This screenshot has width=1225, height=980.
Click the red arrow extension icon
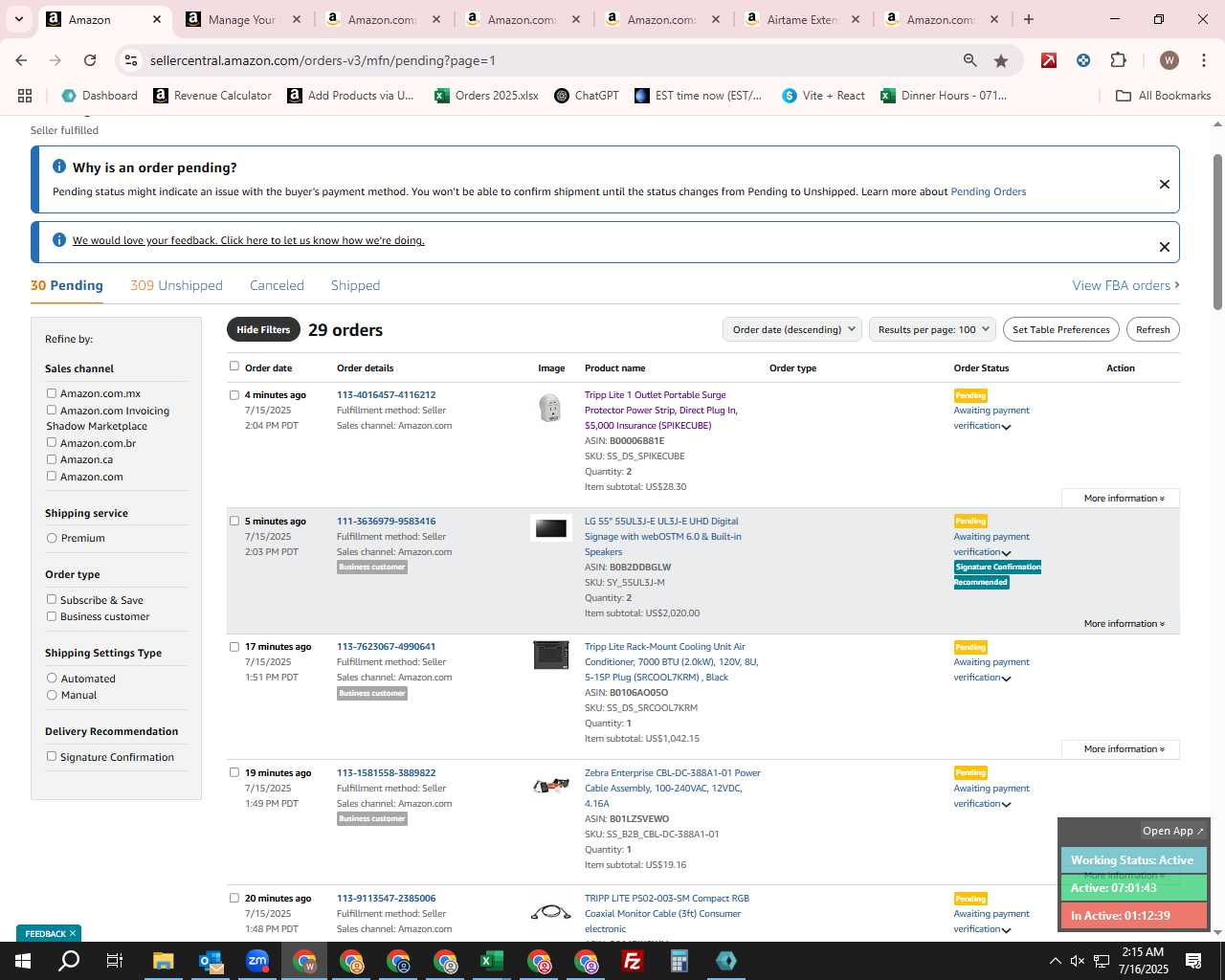click(1049, 60)
